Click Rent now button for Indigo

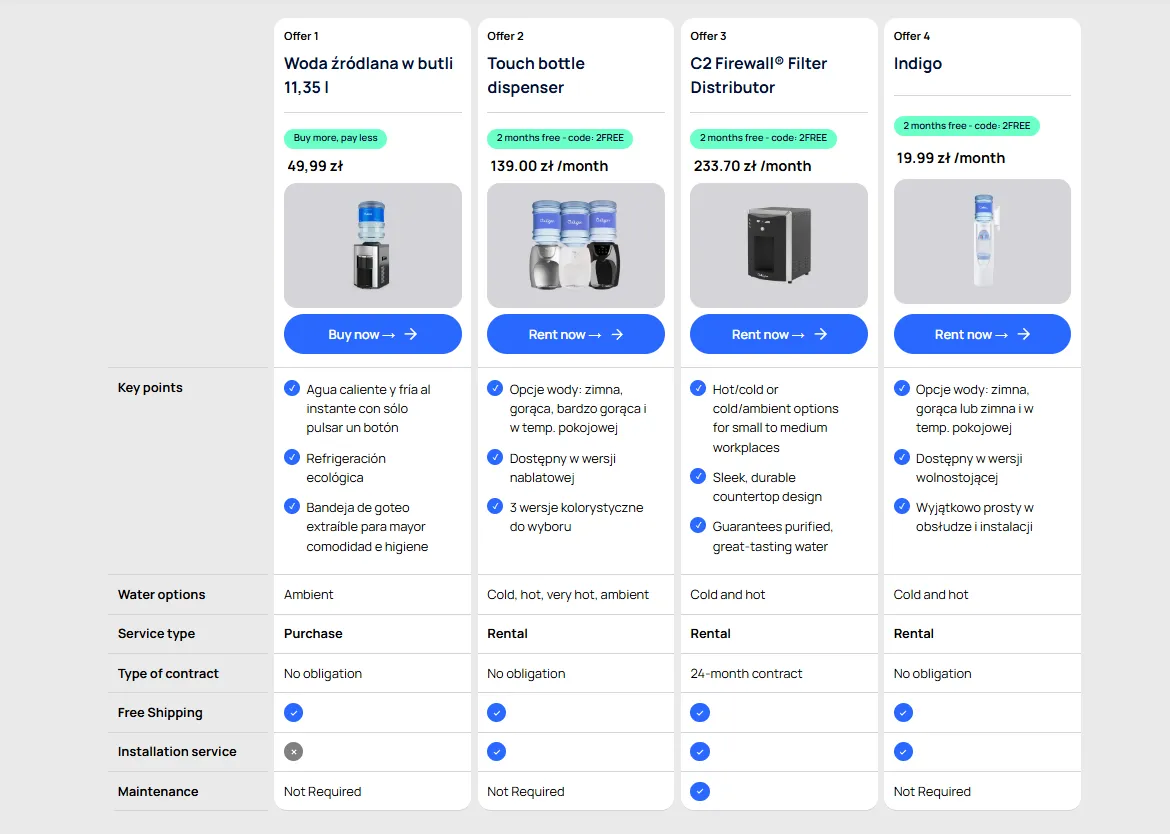pyautogui.click(x=981, y=334)
